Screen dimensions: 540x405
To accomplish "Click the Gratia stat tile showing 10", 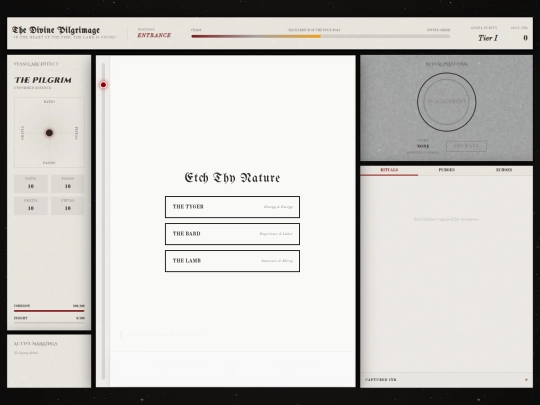I will (31, 205).
